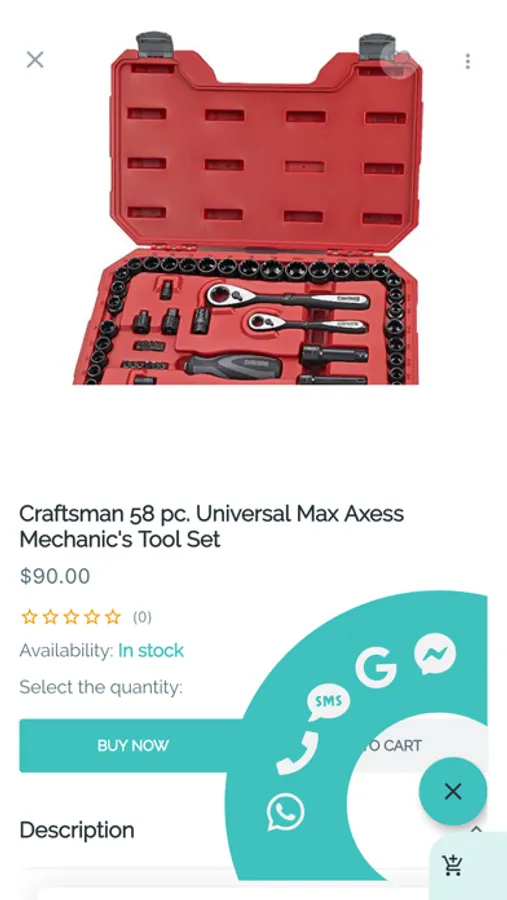Open the SMS chat bubble icon
The height and width of the screenshot is (900, 507).
coord(328,702)
